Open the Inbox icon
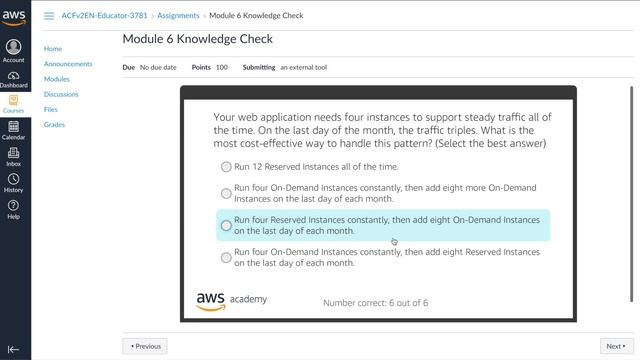The image size is (640, 360). pos(13,153)
